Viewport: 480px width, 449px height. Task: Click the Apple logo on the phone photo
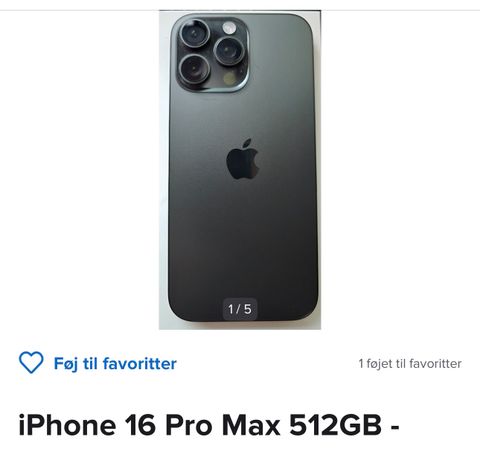click(243, 159)
